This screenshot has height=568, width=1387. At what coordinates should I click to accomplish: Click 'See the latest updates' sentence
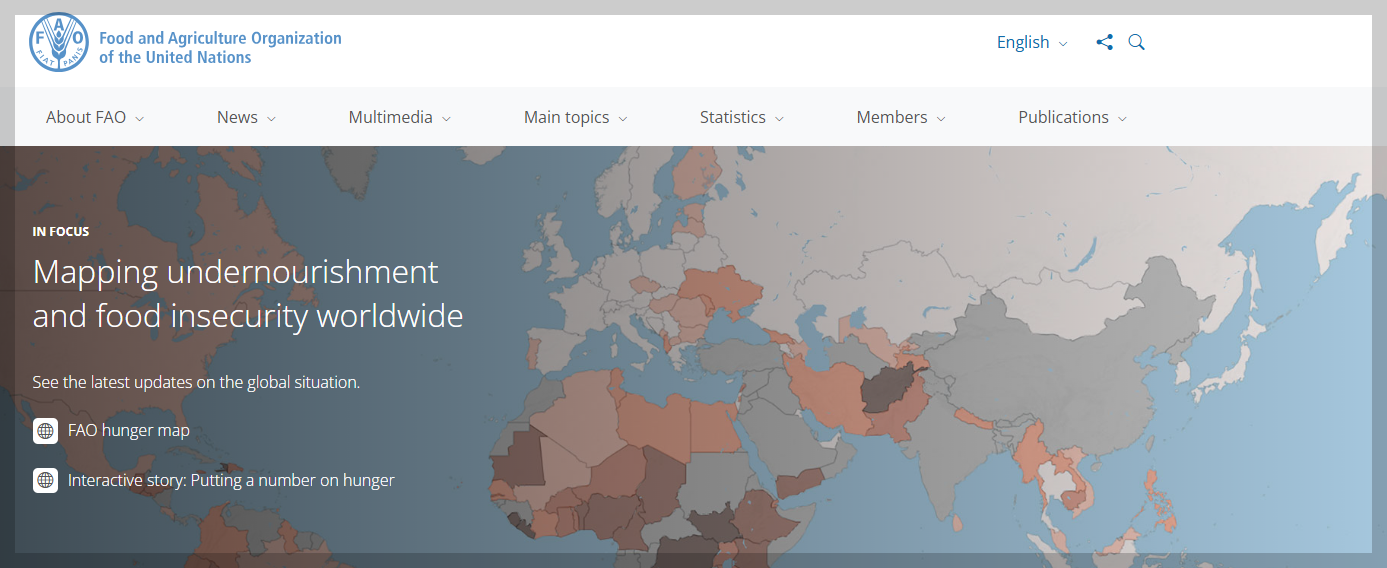click(x=196, y=382)
